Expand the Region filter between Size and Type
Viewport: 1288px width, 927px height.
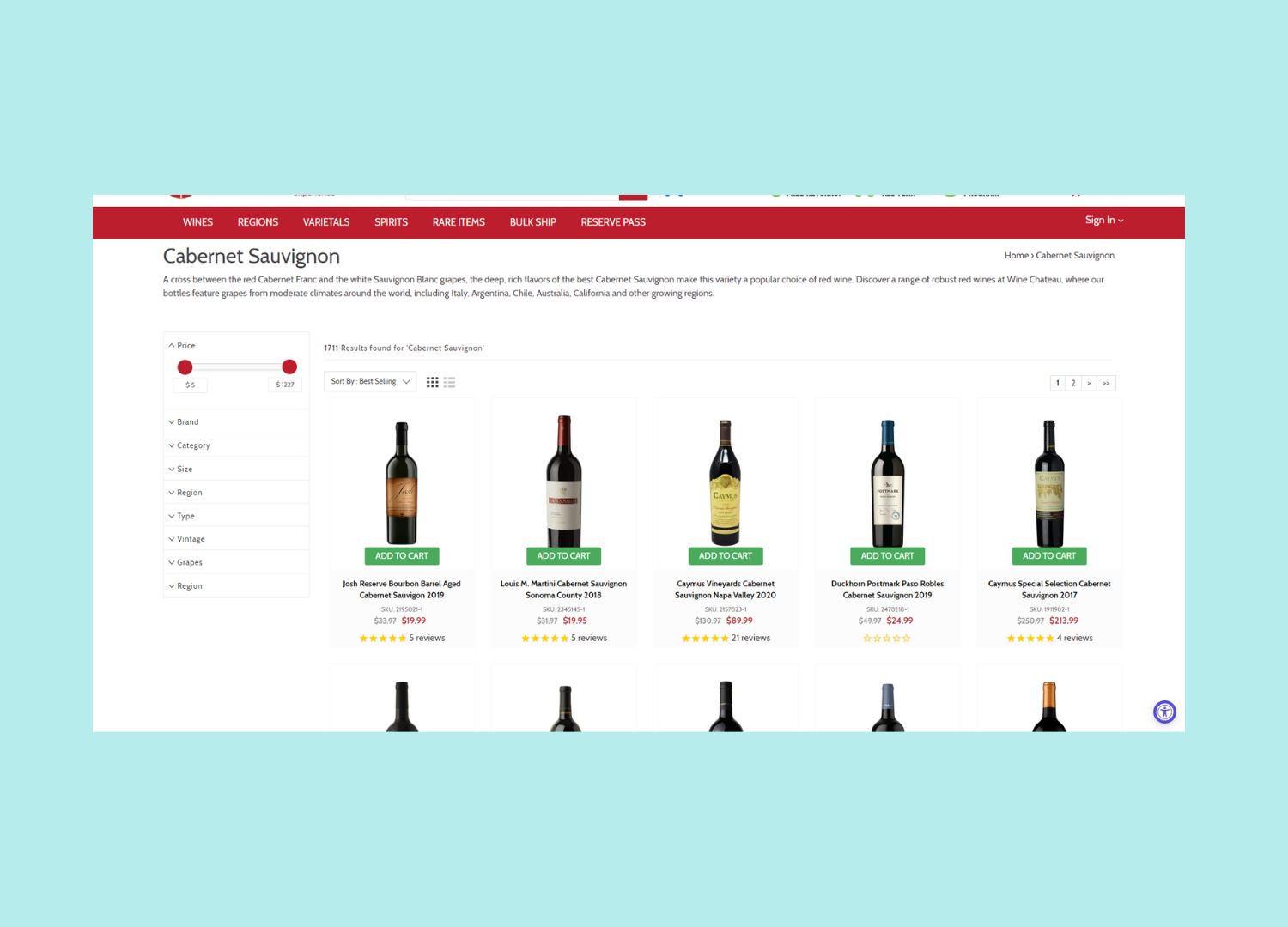point(236,493)
